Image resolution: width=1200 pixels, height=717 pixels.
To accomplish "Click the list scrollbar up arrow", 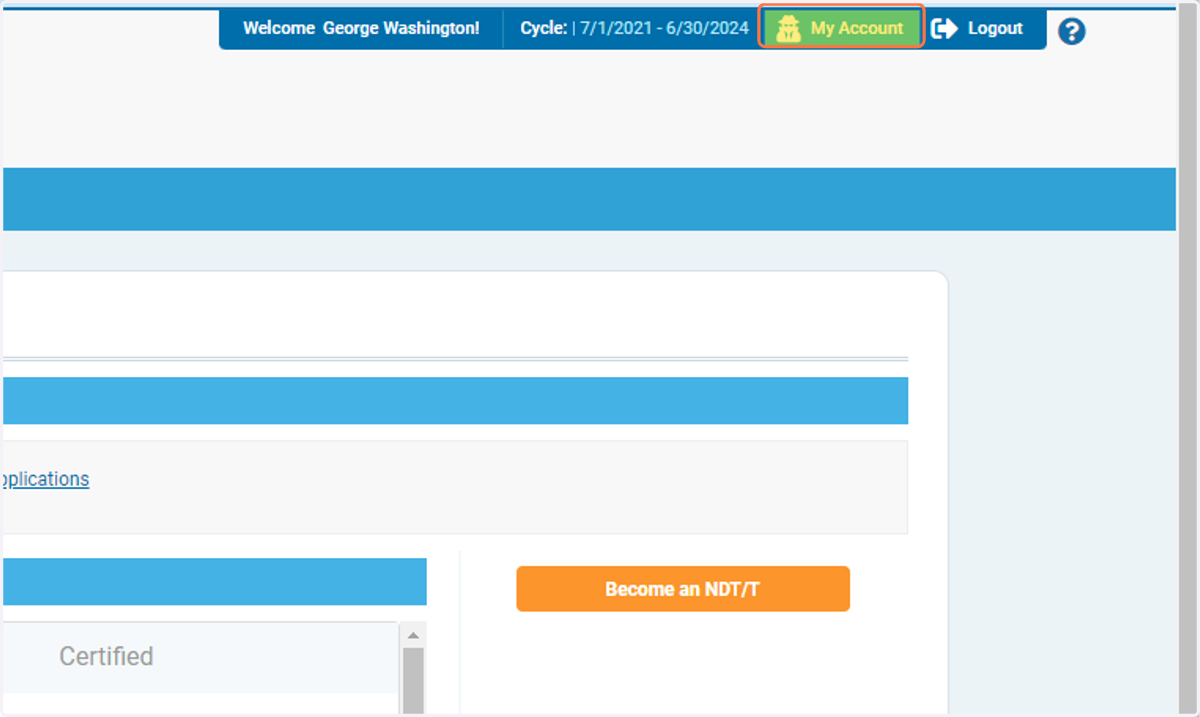I will tap(413, 635).
